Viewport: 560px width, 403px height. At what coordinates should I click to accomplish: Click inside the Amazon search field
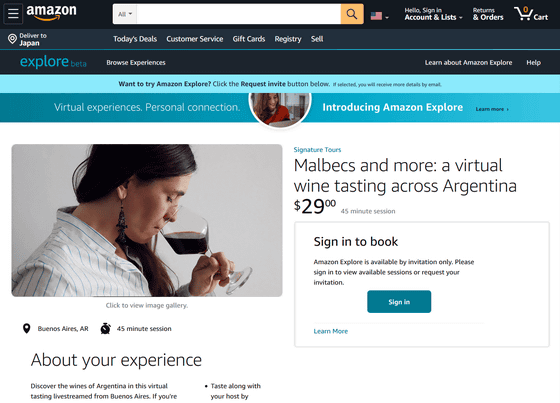(x=239, y=14)
